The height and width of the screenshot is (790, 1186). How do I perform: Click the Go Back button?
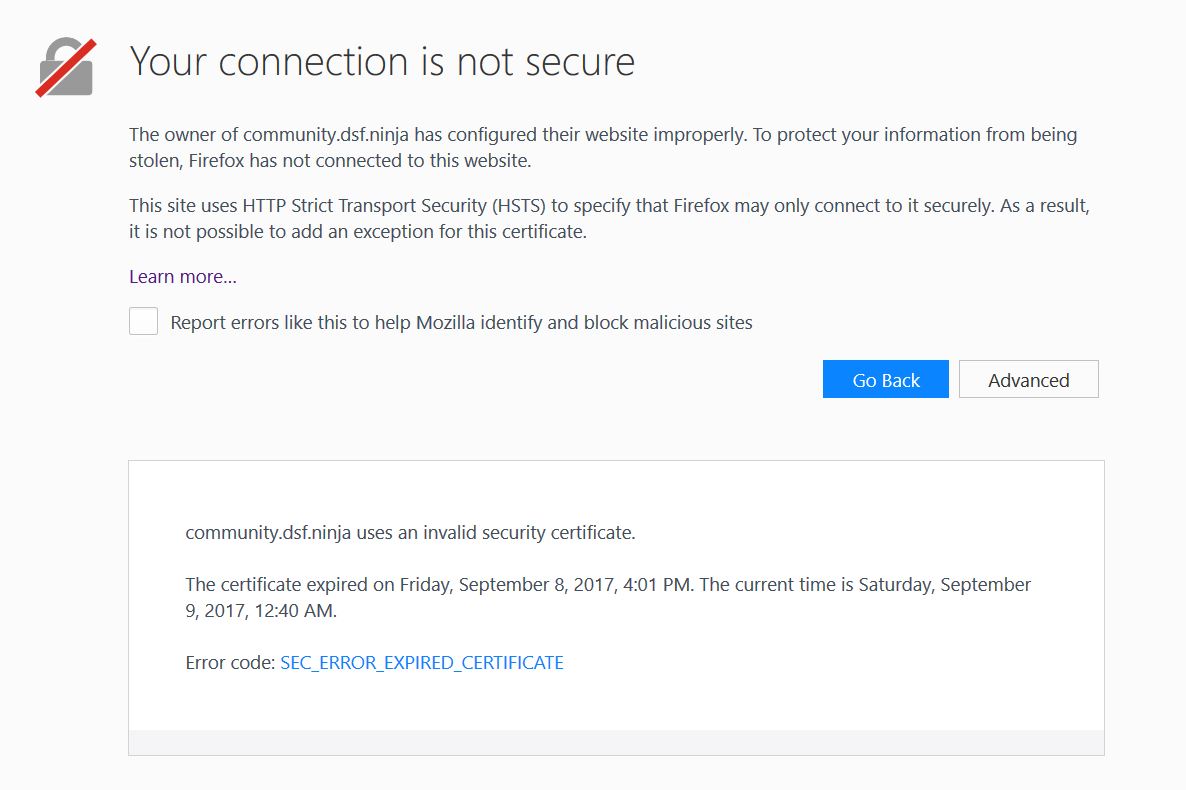(885, 379)
